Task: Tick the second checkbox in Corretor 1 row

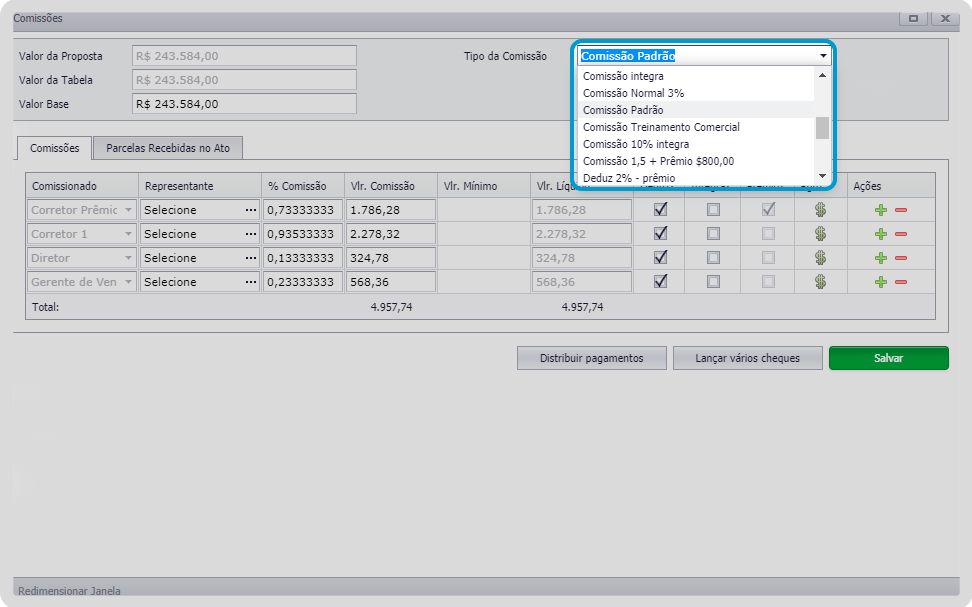Action: coord(714,234)
